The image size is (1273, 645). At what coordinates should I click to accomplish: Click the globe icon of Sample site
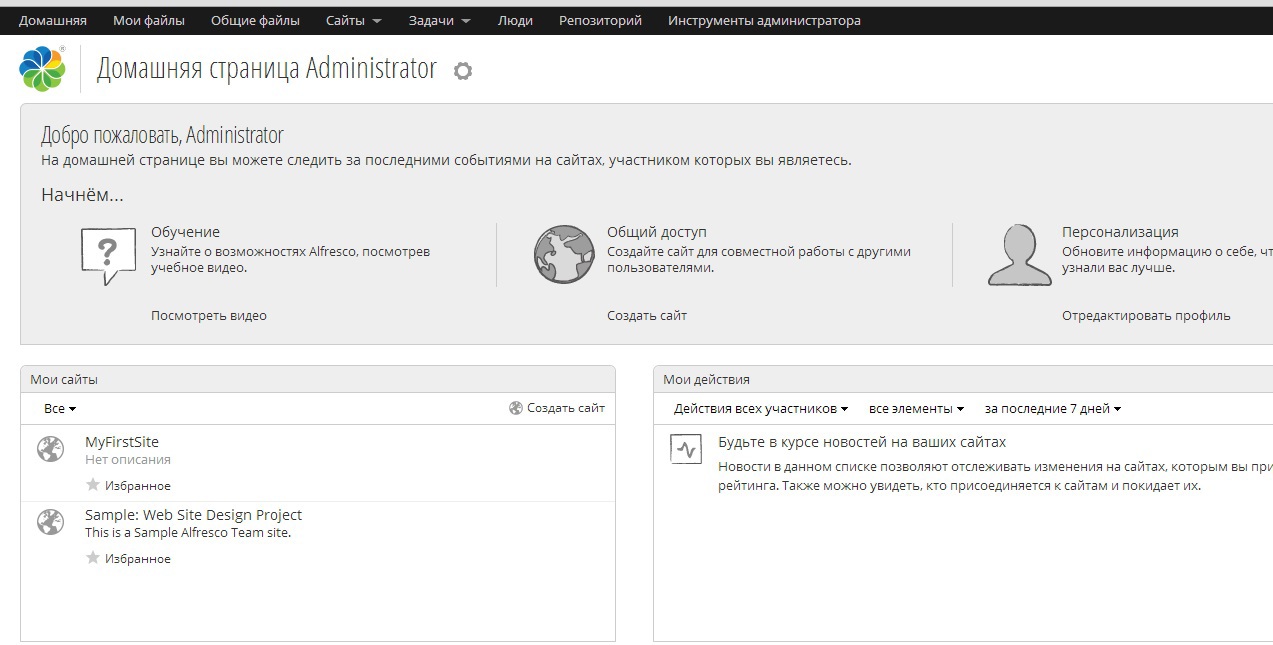(50, 522)
